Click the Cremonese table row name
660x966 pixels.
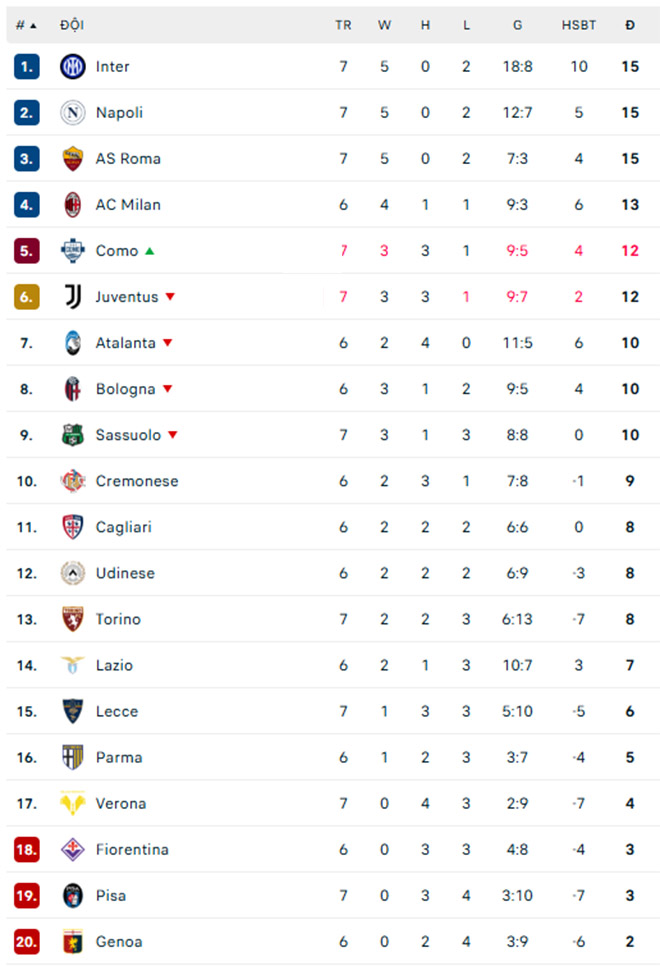pos(137,481)
